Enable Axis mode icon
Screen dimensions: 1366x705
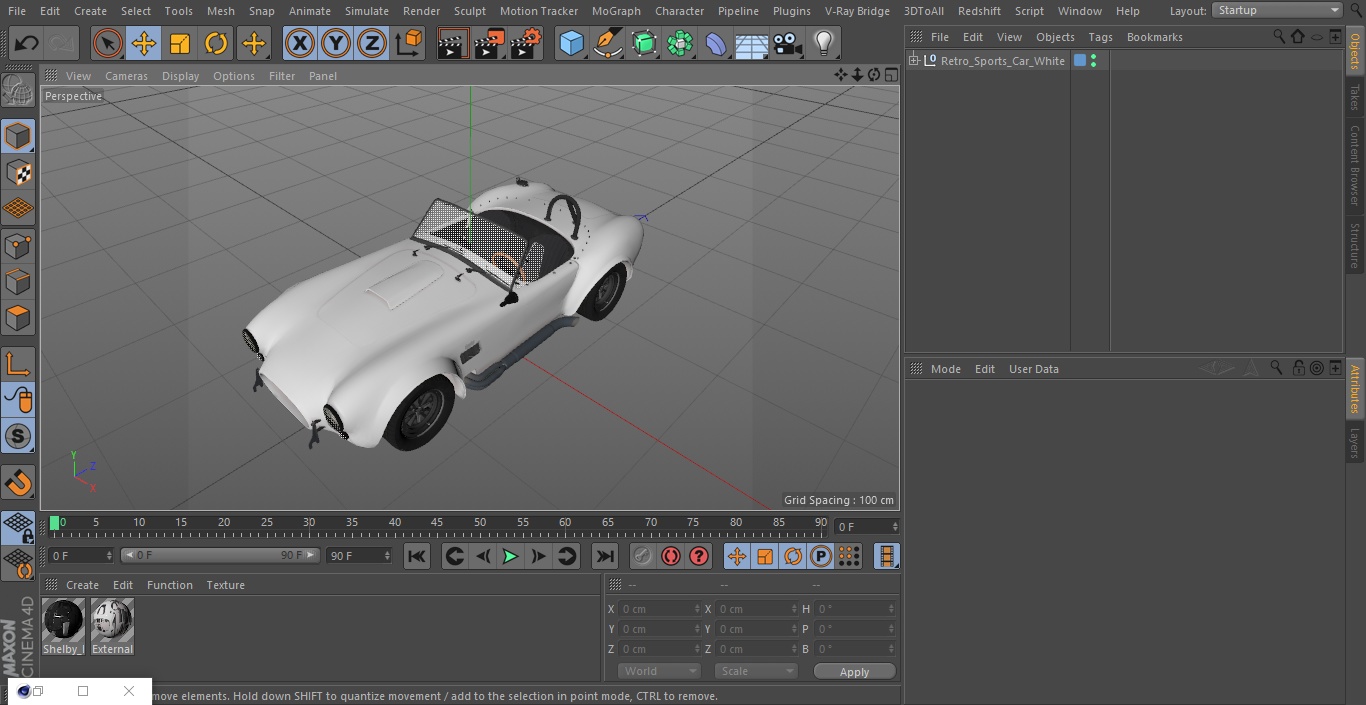[x=18, y=364]
